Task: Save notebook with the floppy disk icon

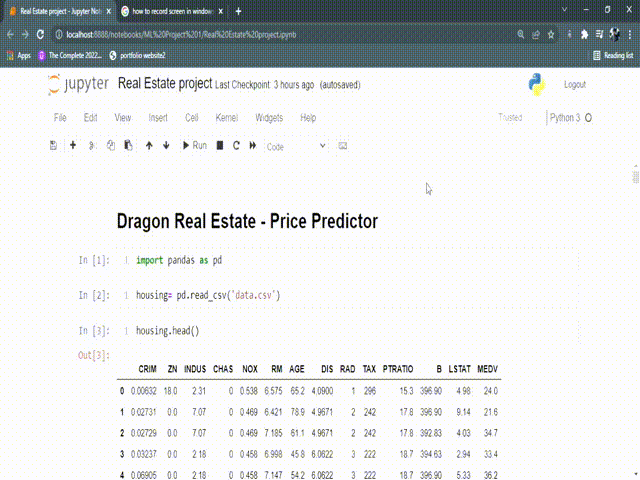Action: [53, 146]
